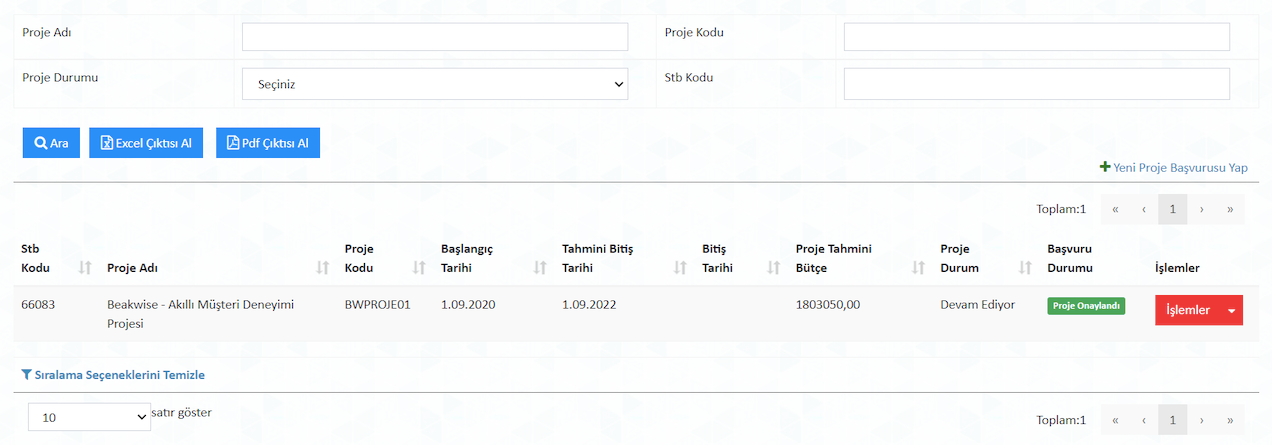Click the Ara search button
The image size is (1272, 445).
tap(51, 143)
